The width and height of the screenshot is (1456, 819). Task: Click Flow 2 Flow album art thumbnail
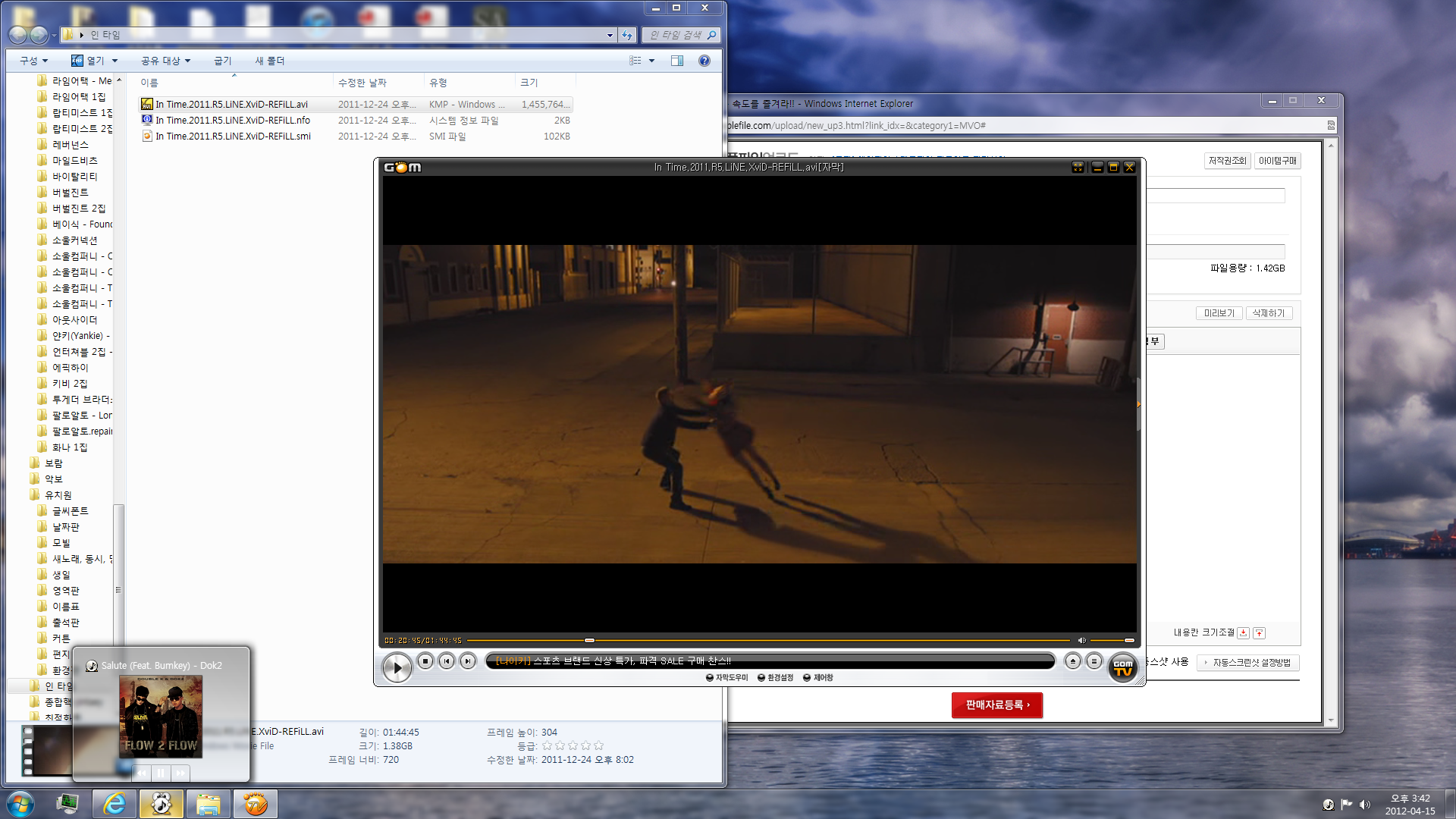pyautogui.click(x=161, y=717)
